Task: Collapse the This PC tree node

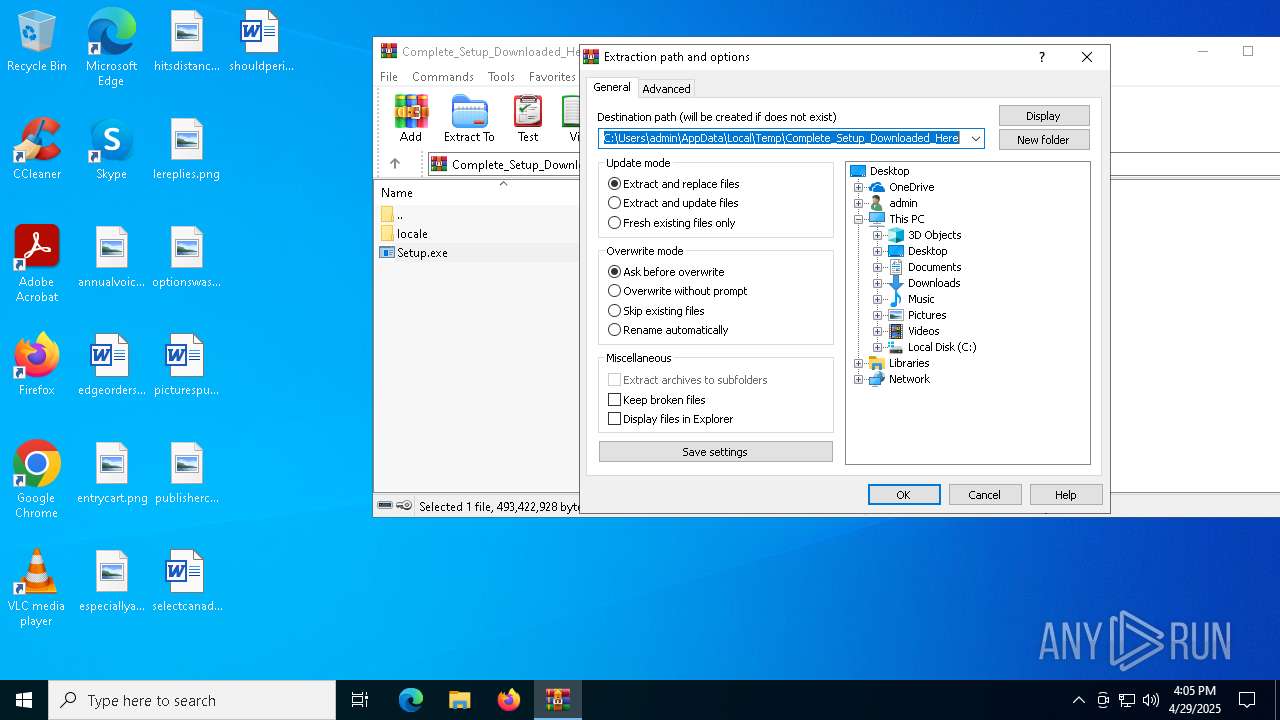Action: click(858, 219)
